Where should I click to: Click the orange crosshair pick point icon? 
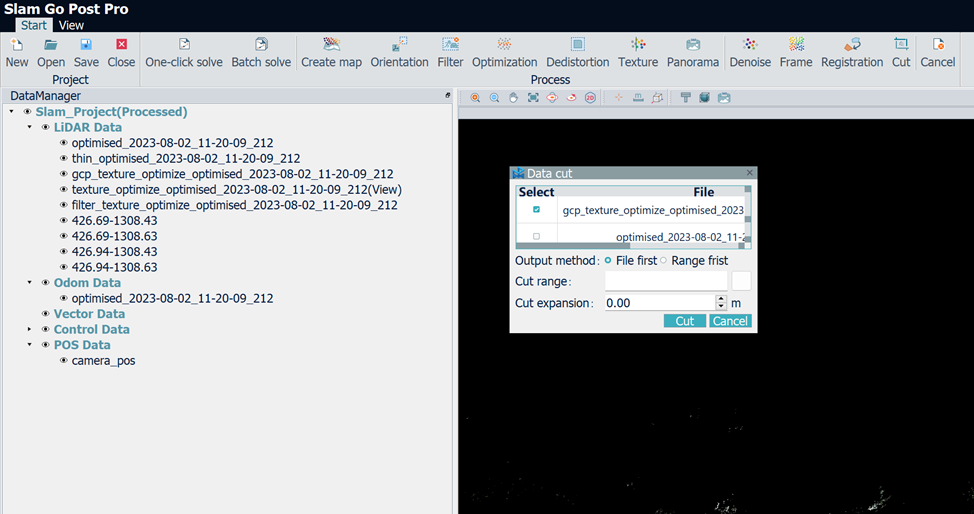[619, 98]
